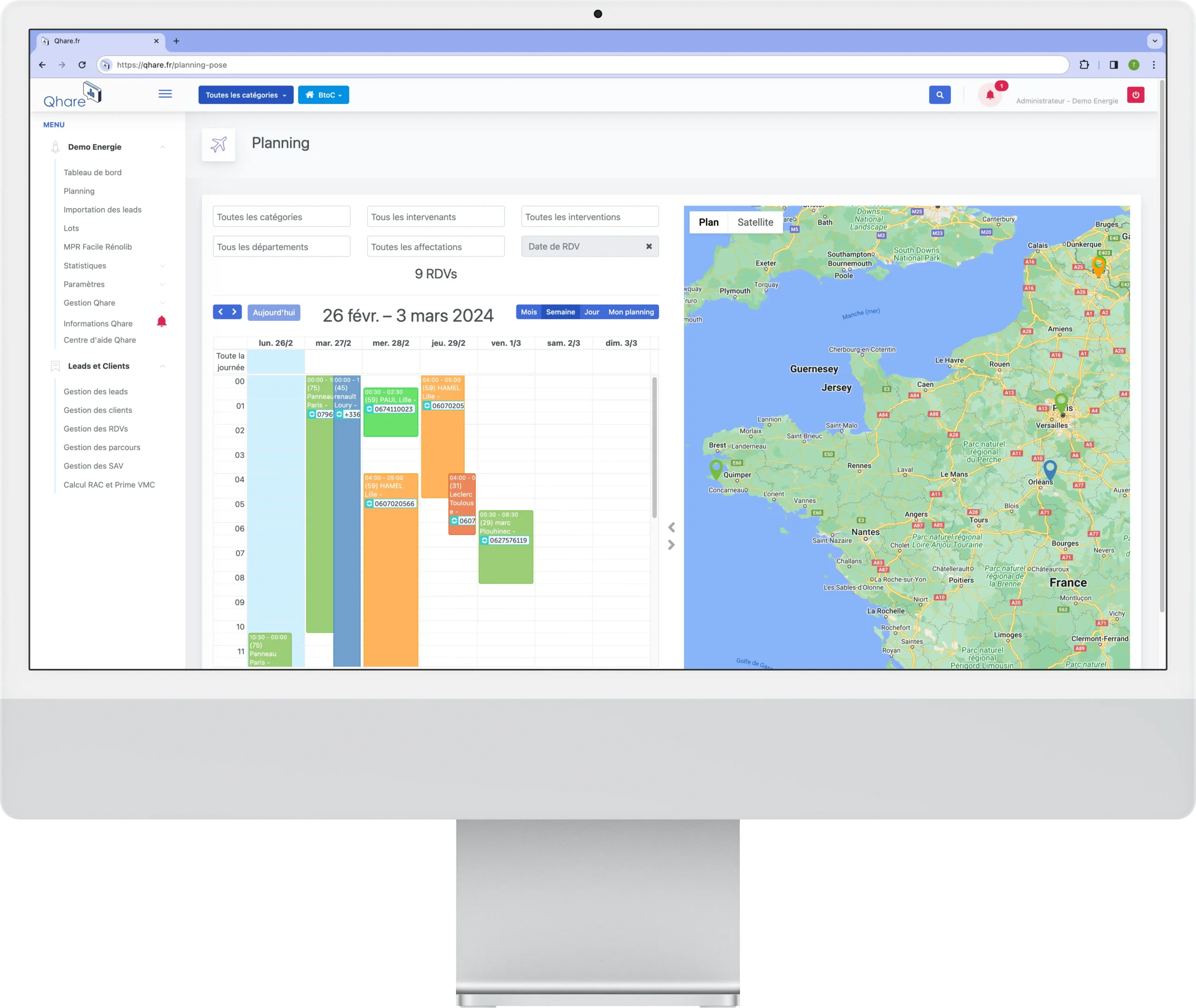This screenshot has height=1008, width=1196.
Task: Open notifications bell in top bar
Action: [990, 95]
